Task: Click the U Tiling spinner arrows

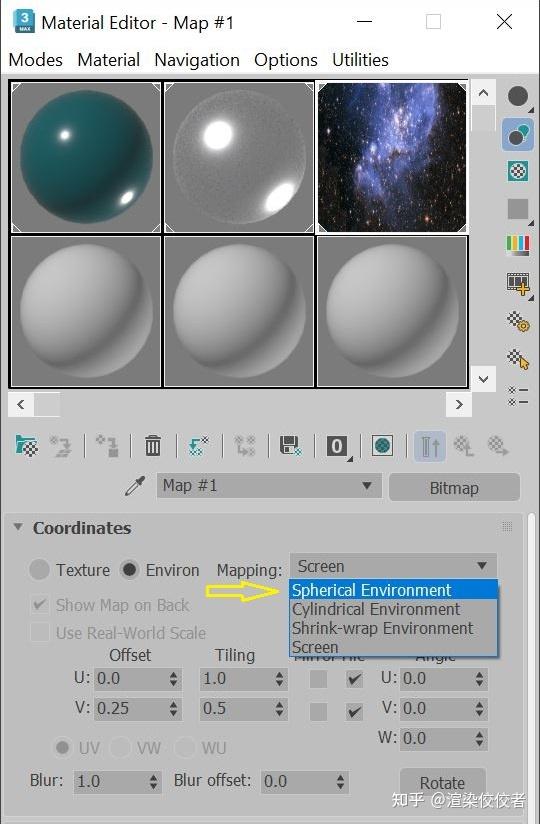Action: pyautogui.click(x=279, y=679)
